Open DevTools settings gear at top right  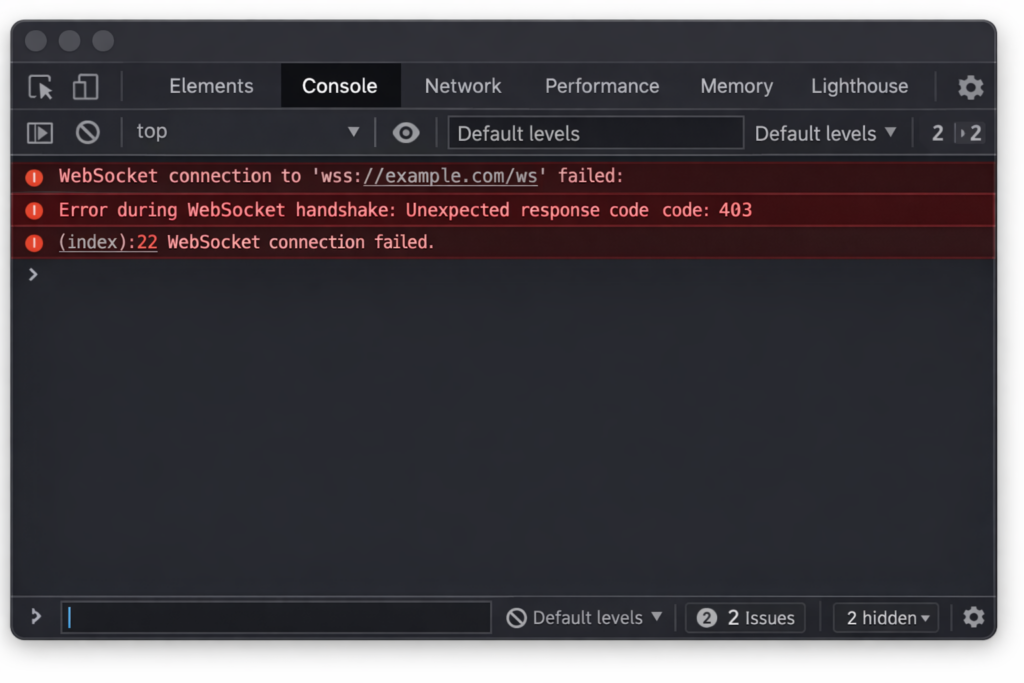(970, 87)
